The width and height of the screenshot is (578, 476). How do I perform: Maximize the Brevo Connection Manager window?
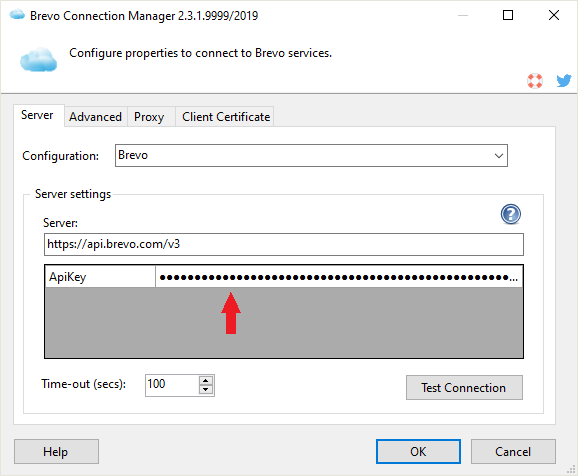(x=508, y=15)
